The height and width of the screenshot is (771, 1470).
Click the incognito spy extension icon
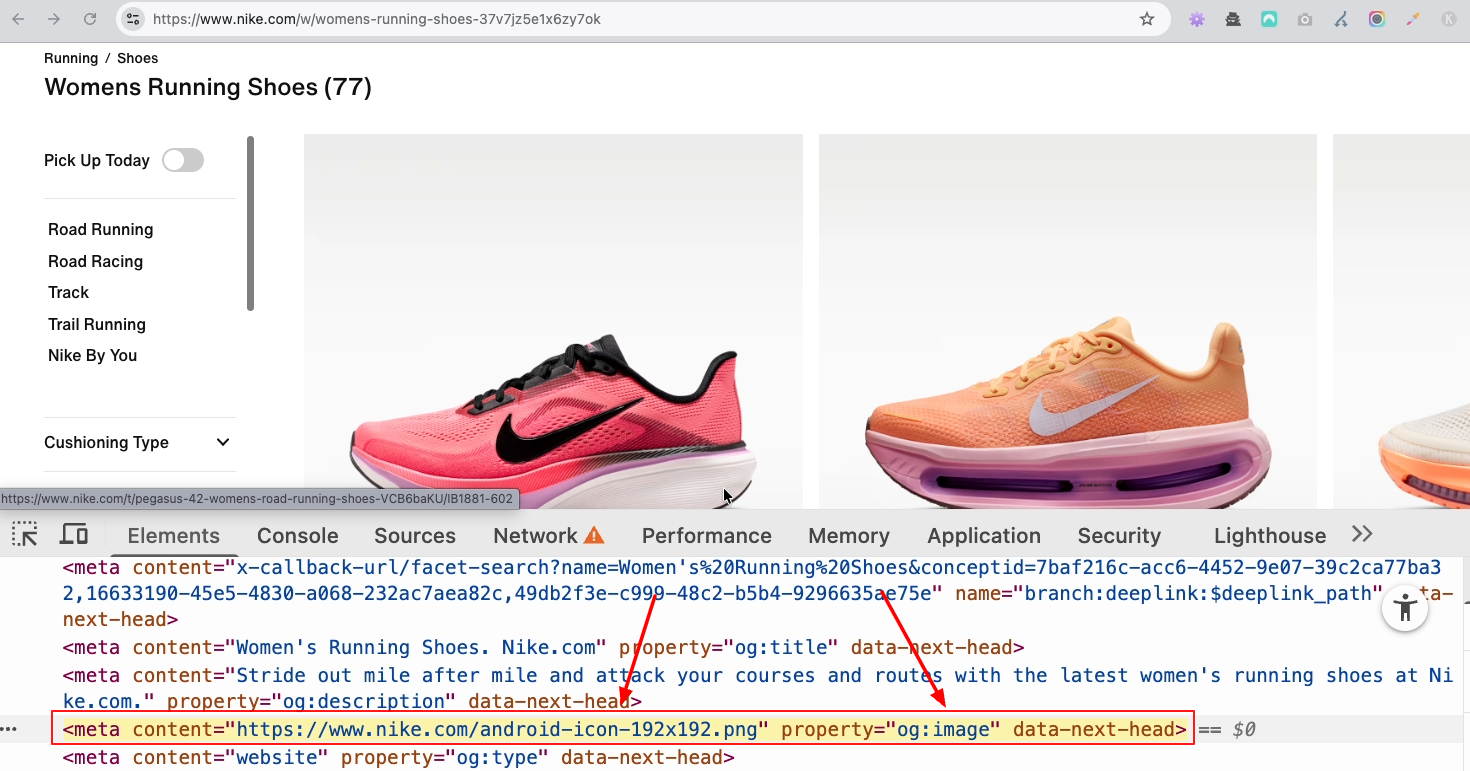tap(1233, 19)
